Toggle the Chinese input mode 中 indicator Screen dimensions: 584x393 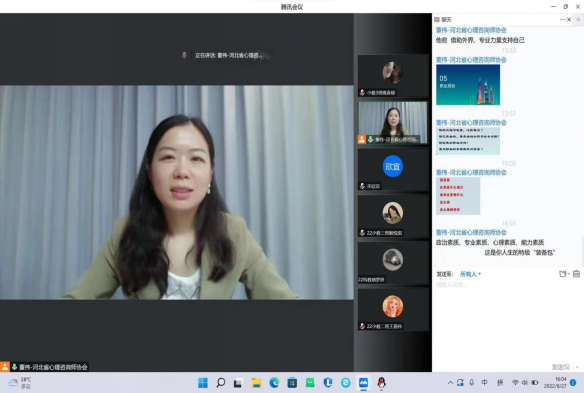pos(485,383)
